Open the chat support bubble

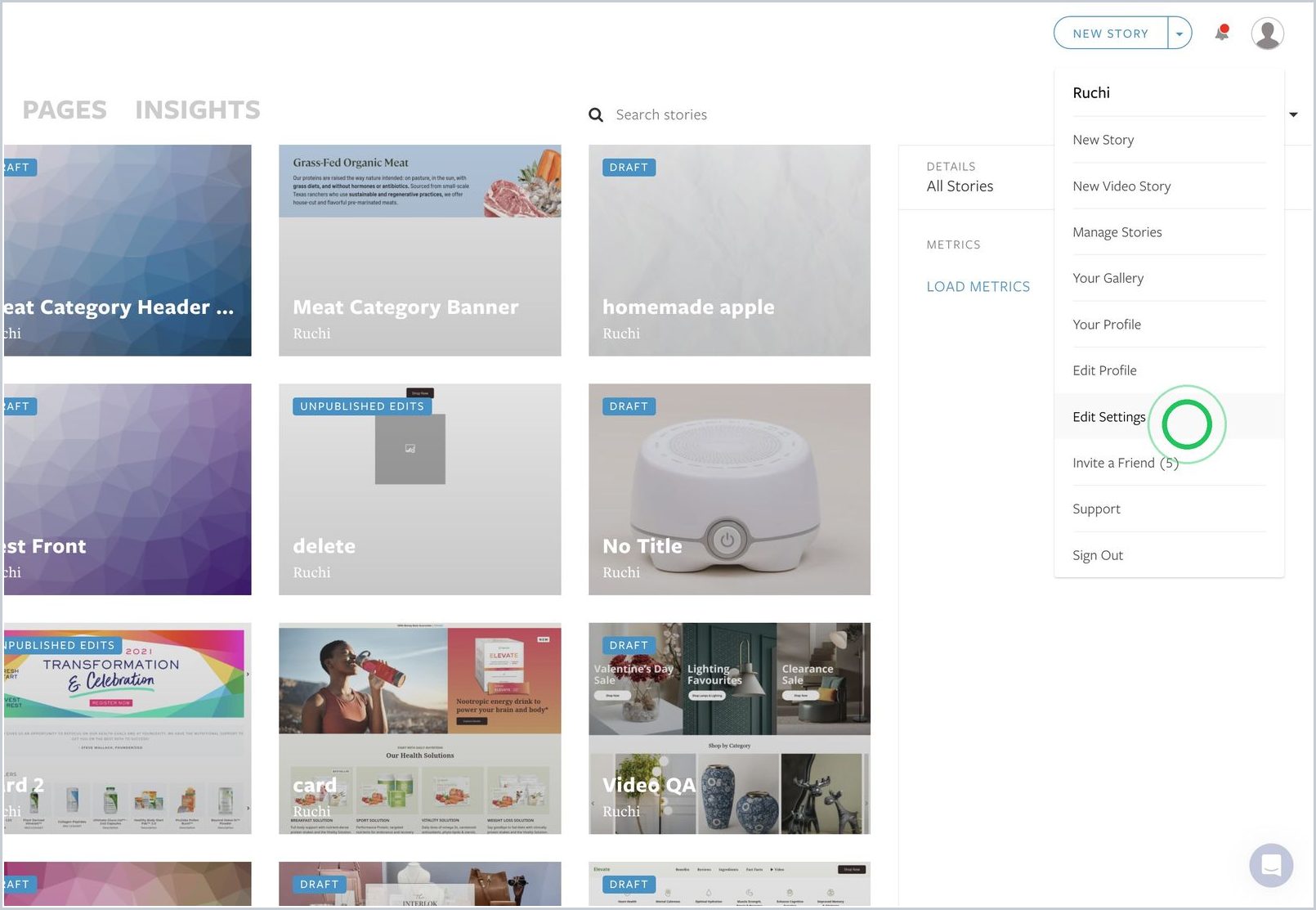point(1271,865)
